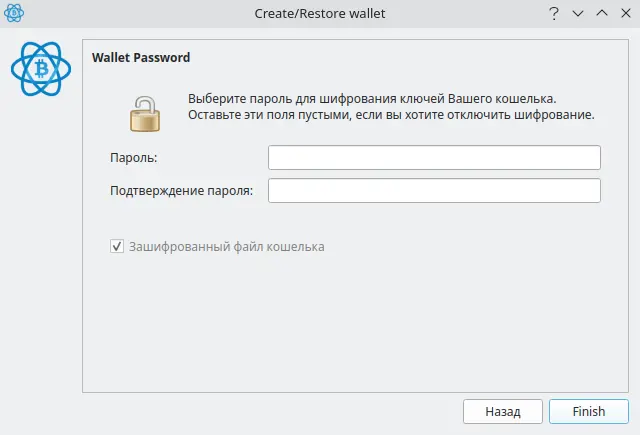Screen dimensions: 640x435
Task: Click the Выберите пароль instruction line
Action: 372,99
